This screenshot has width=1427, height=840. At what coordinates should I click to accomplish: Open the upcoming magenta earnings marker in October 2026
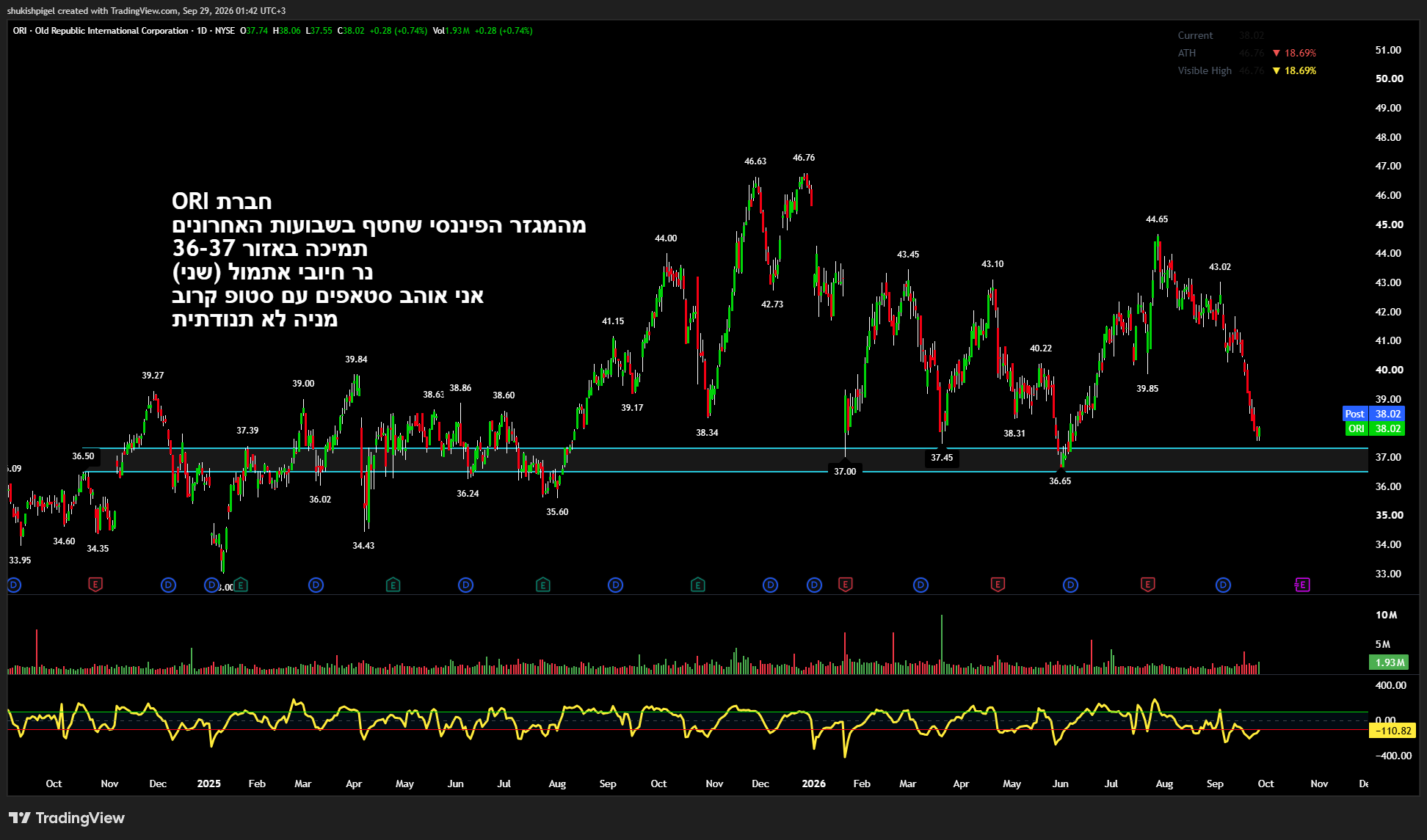click(1302, 585)
